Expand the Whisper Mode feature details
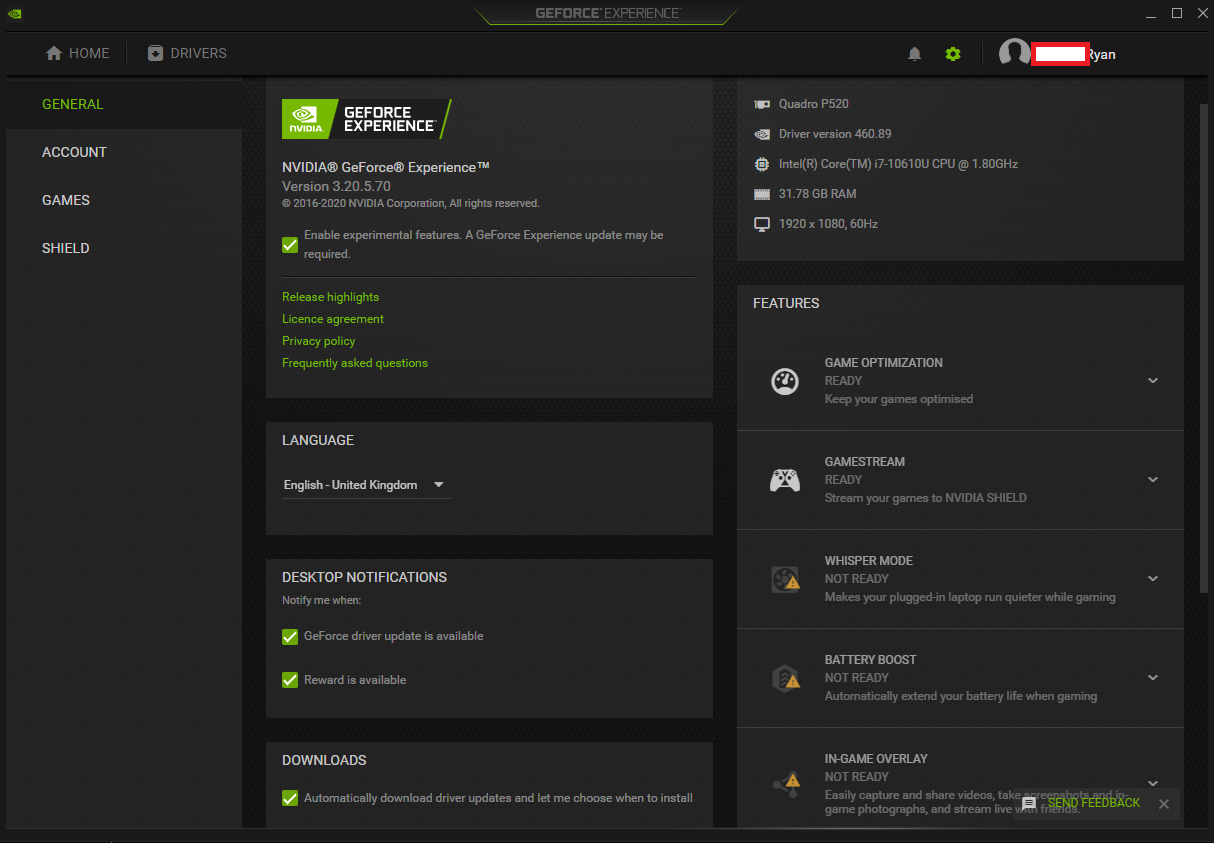 click(1153, 579)
